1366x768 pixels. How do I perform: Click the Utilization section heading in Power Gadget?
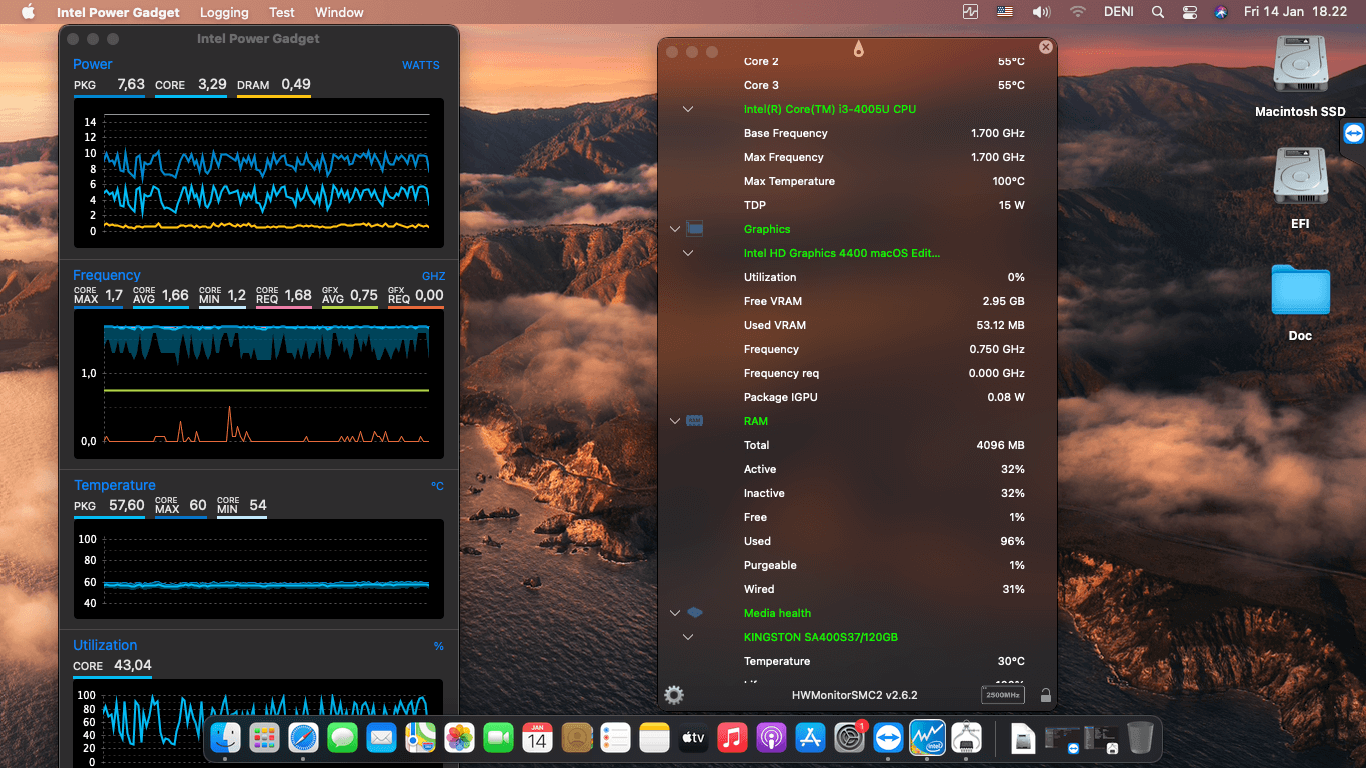(105, 645)
